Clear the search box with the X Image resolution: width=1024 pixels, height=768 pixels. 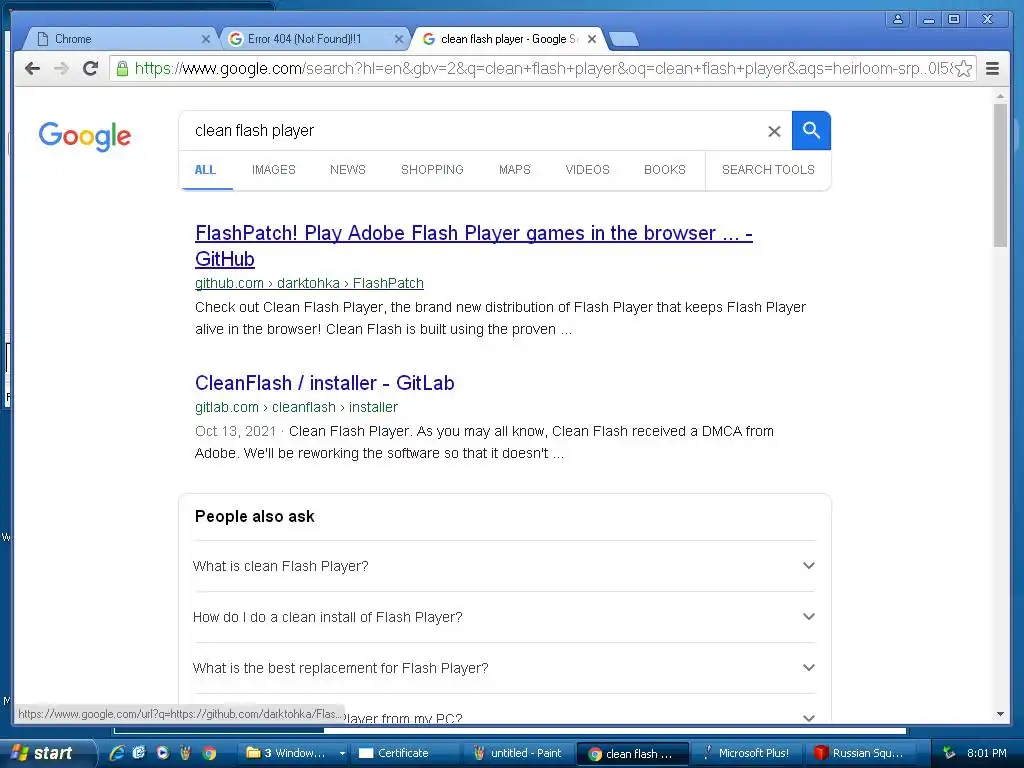[774, 131]
